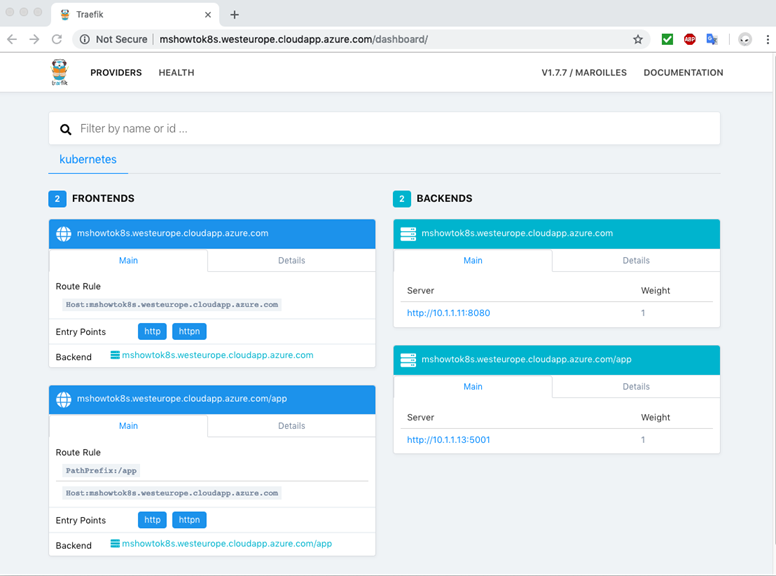Open the PROVIDERS menu item
This screenshot has width=776, height=576.
[116, 73]
